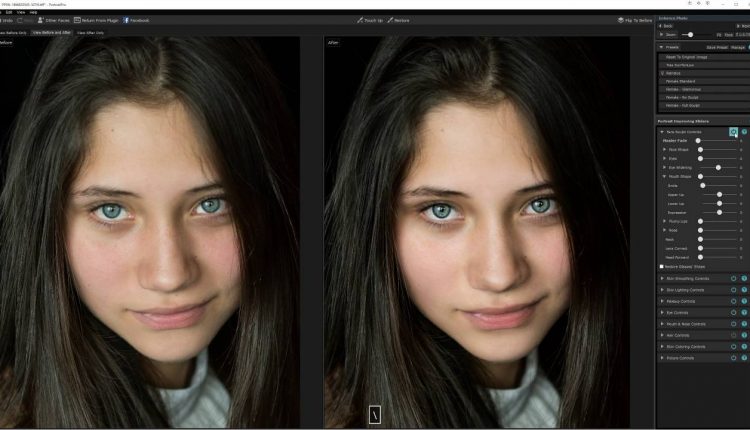Click the Eye Widening slider handle

pos(718,167)
